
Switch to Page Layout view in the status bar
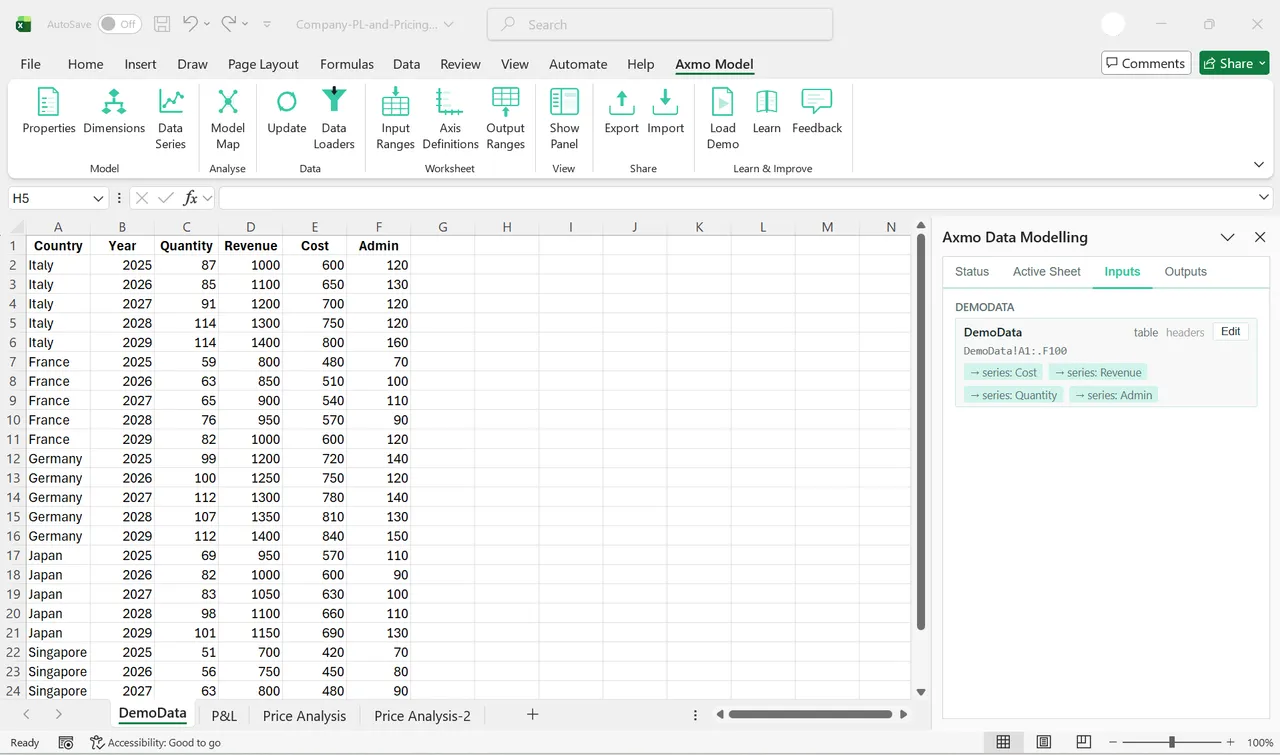tap(1043, 742)
